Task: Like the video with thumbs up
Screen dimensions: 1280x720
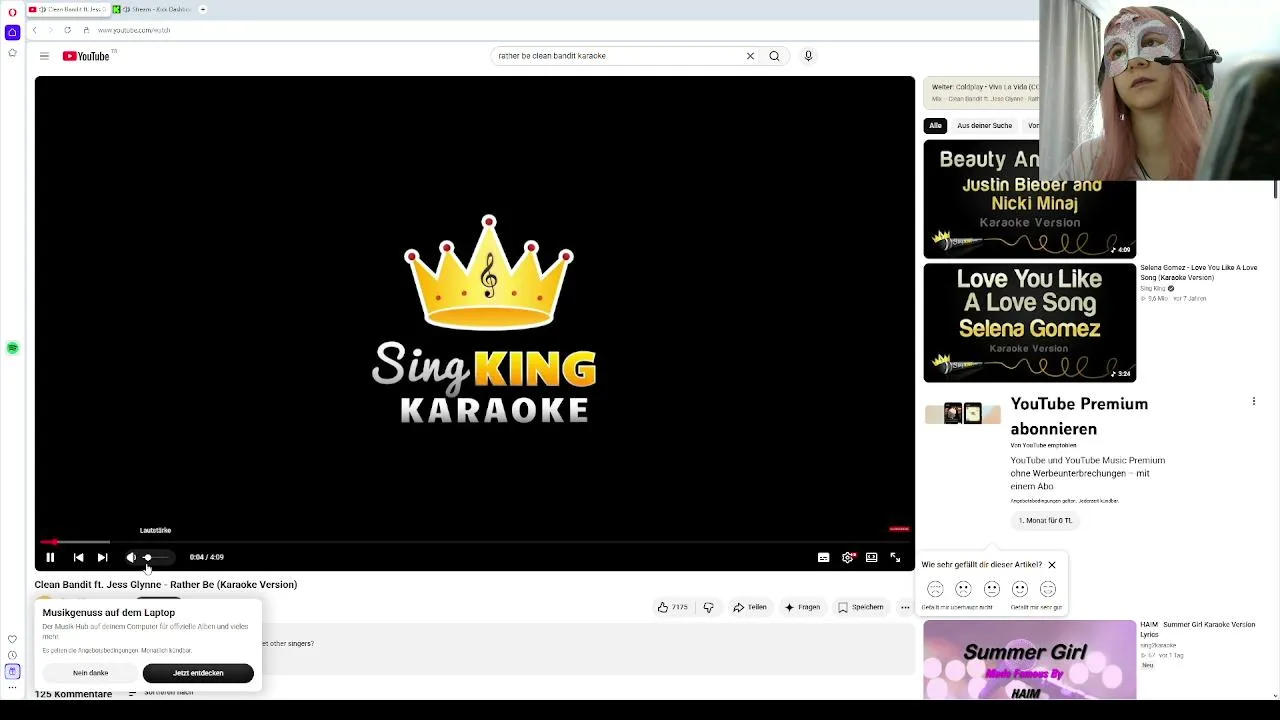Action: pyautogui.click(x=673, y=607)
